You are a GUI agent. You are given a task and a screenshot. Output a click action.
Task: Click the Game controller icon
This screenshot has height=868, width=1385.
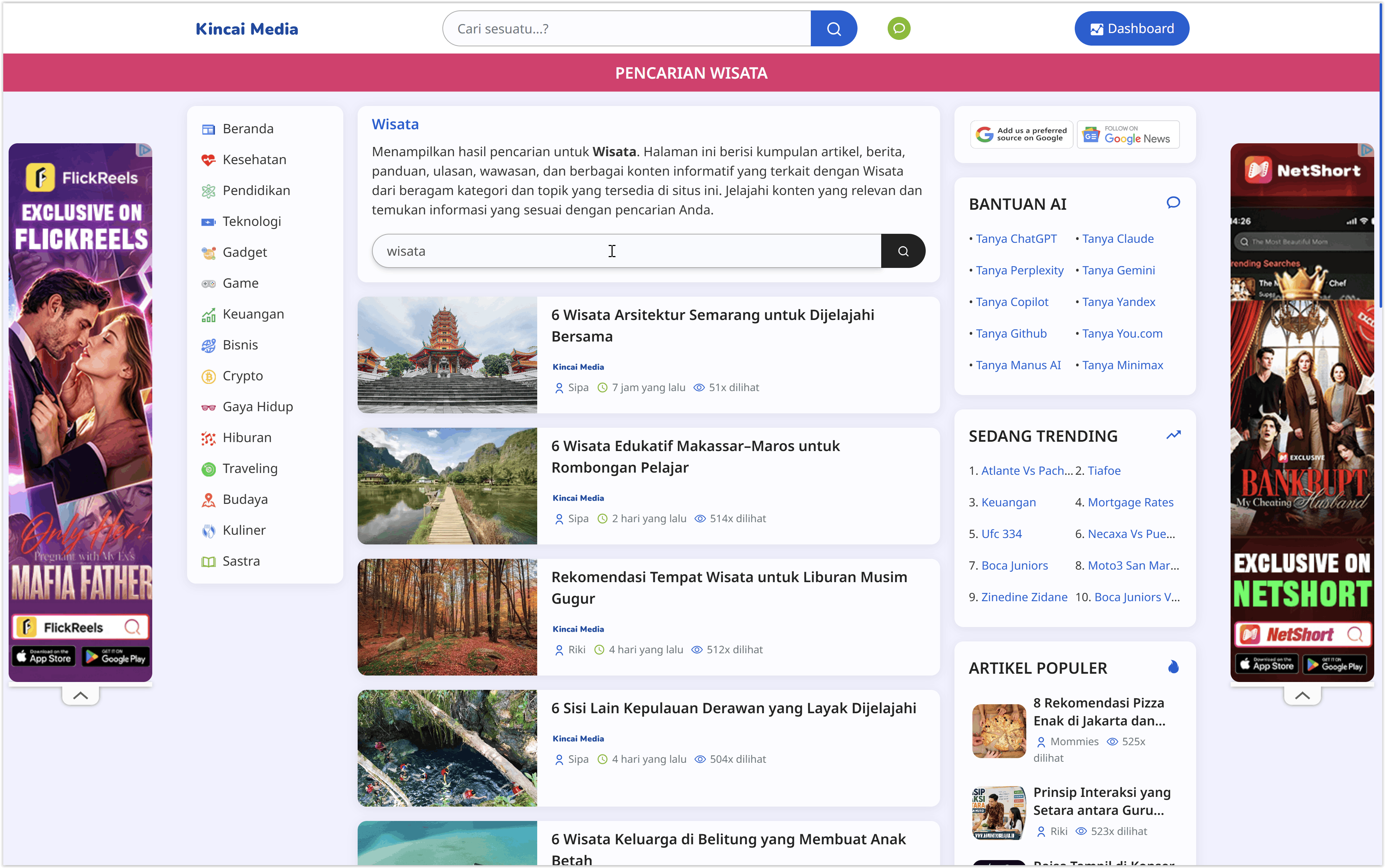(208, 284)
